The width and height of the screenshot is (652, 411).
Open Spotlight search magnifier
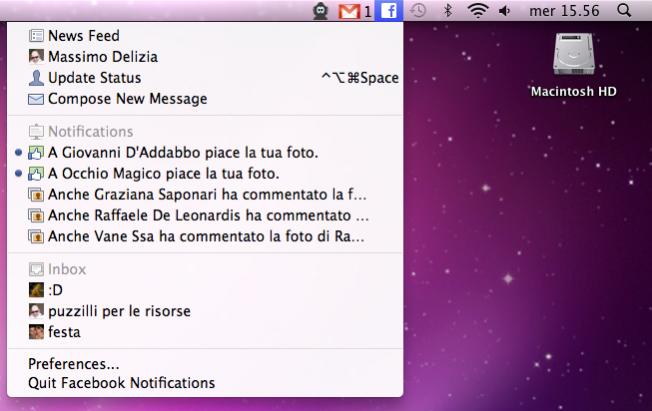coord(624,10)
